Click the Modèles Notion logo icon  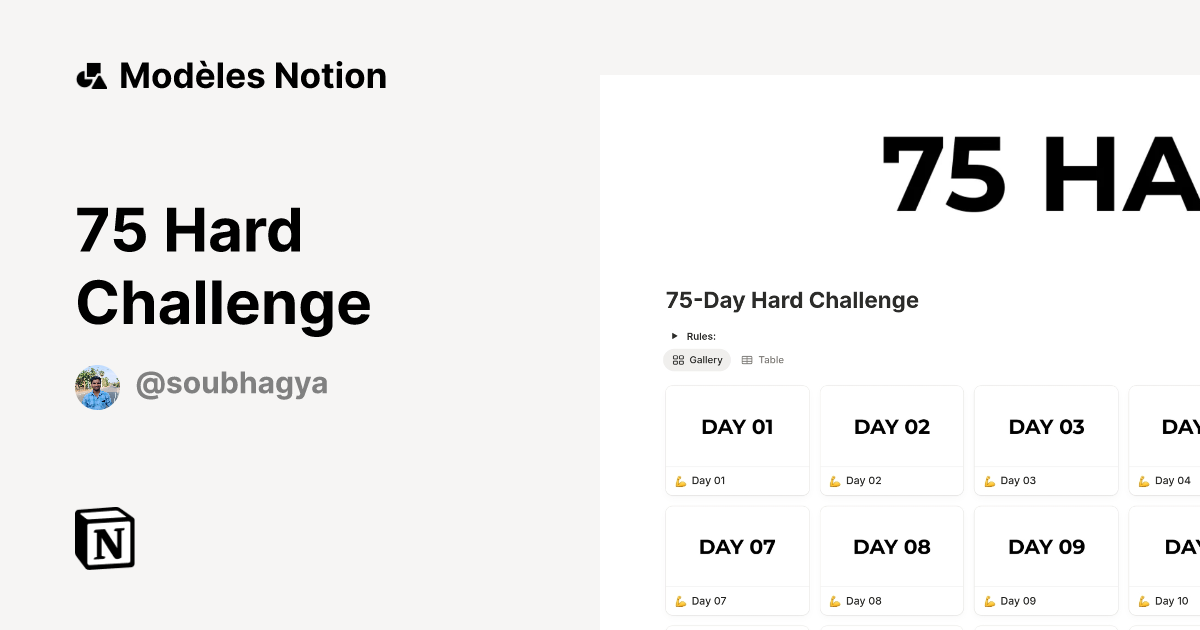click(92, 75)
